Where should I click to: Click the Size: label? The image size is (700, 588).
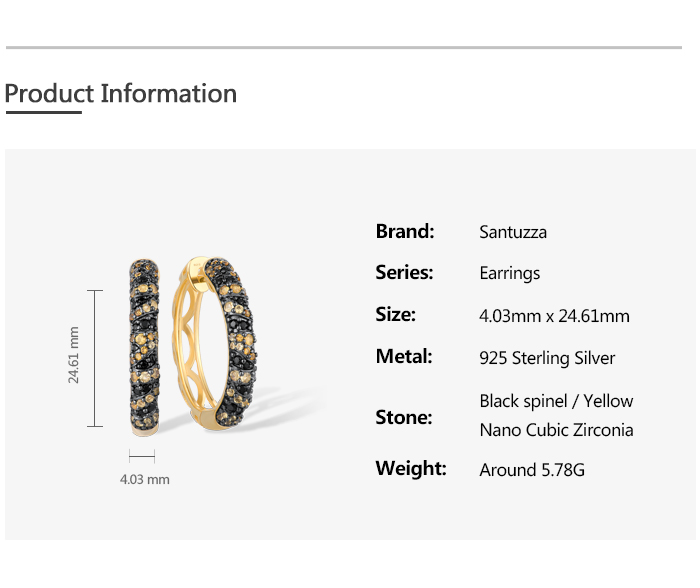pyautogui.click(x=395, y=315)
